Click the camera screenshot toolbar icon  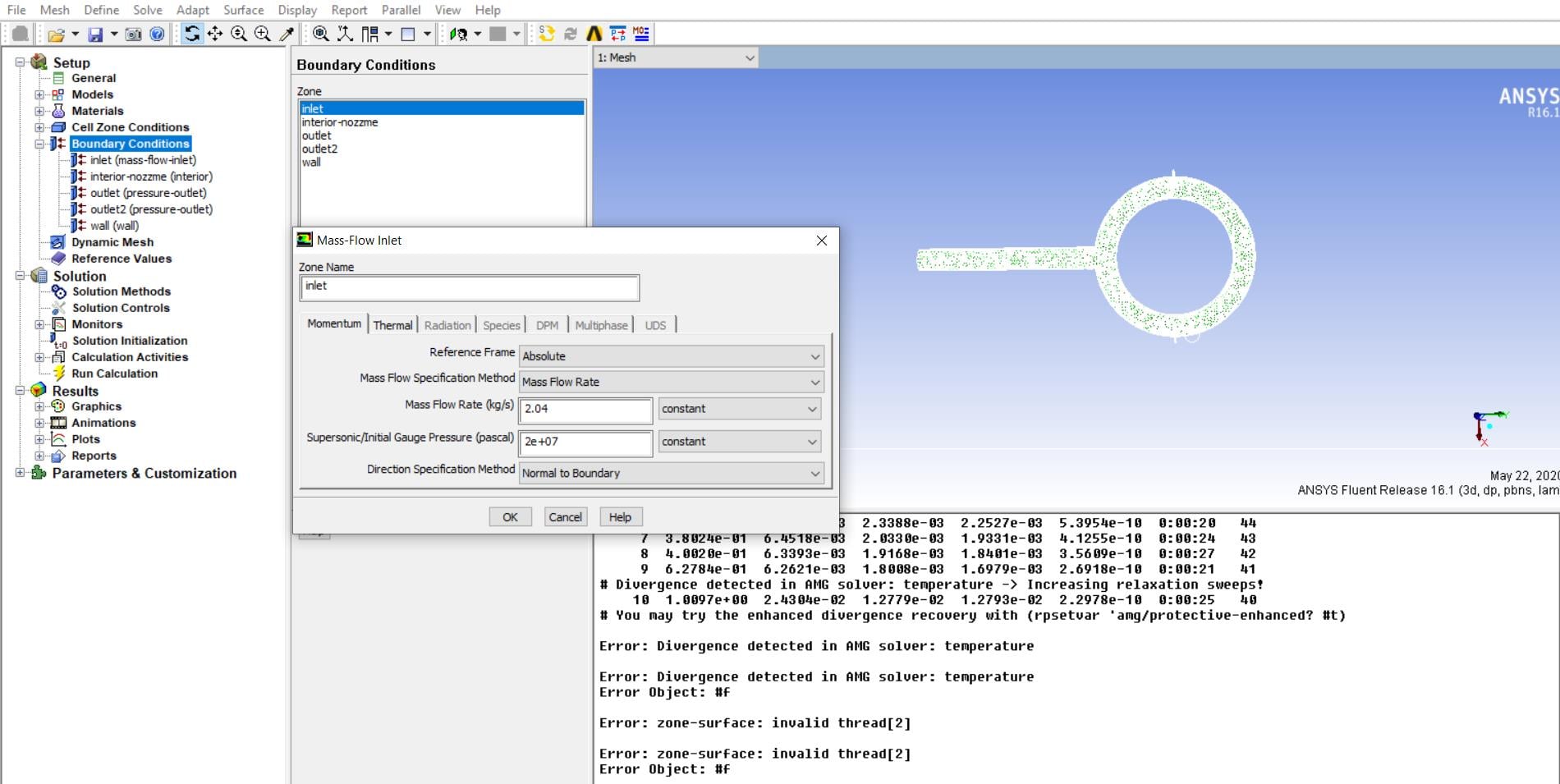point(133,34)
